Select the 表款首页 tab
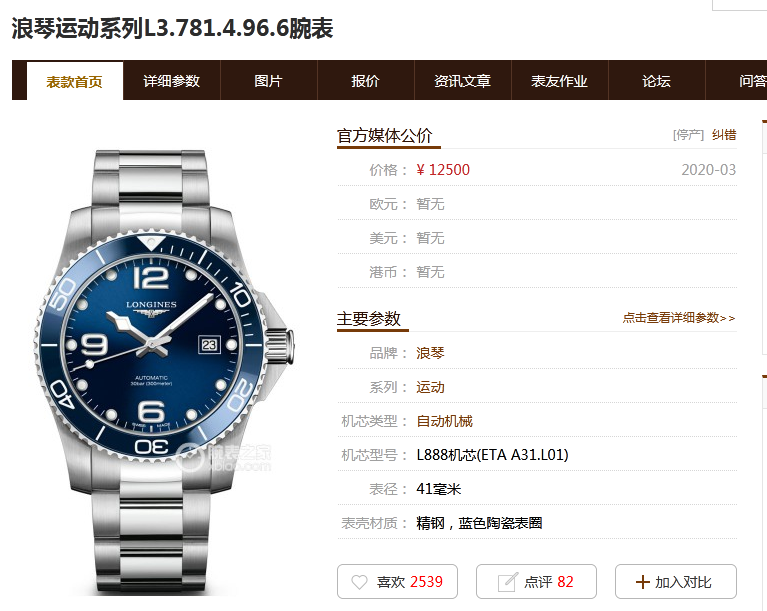Image resolution: width=767 pixels, height=611 pixels. pyautogui.click(x=75, y=81)
